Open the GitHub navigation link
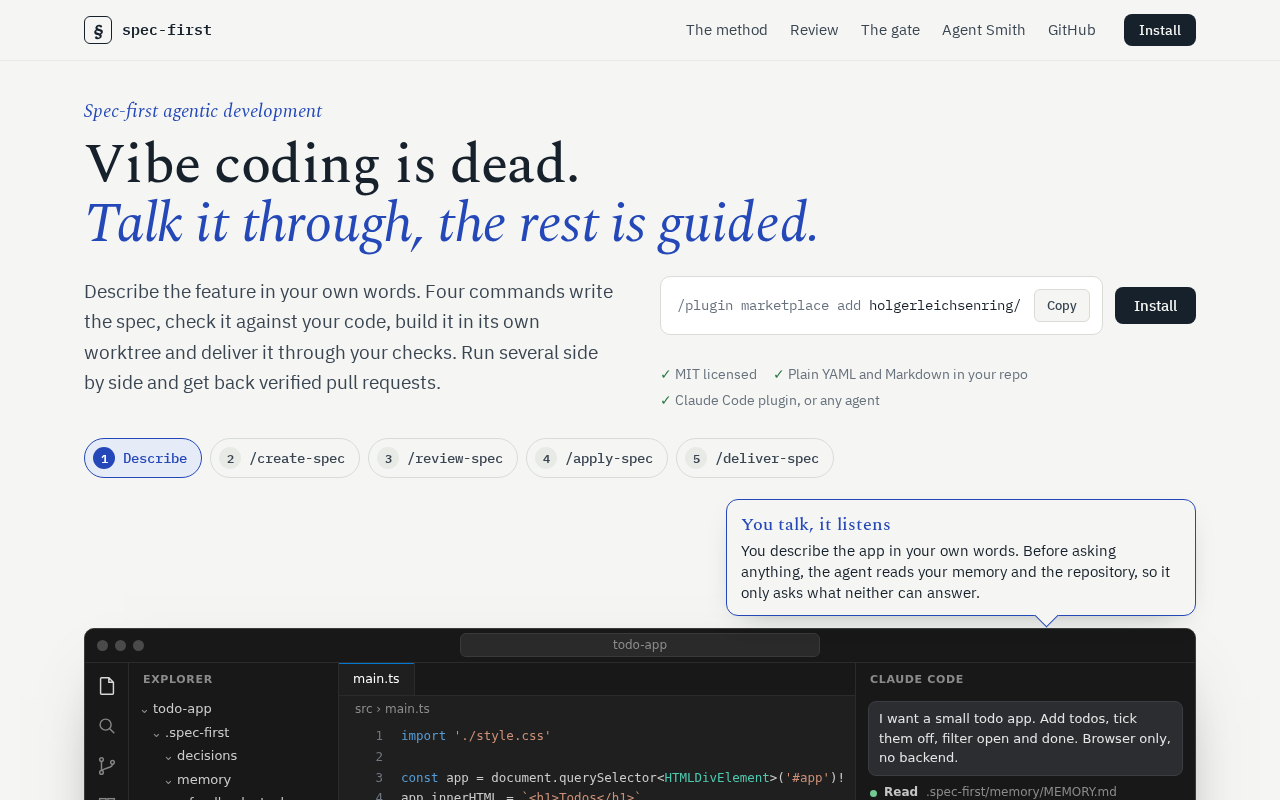This screenshot has height=800, width=1280. (1072, 30)
